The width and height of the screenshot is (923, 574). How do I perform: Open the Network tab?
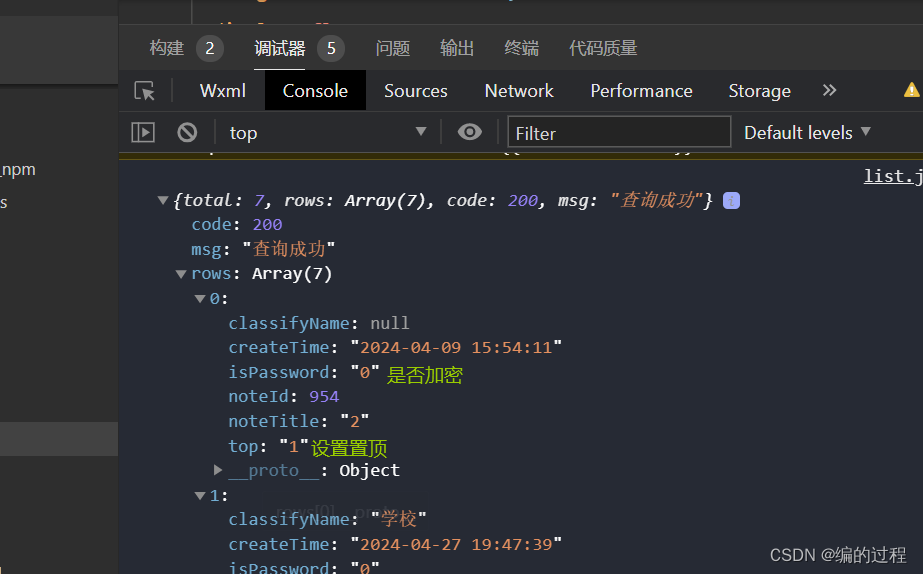519,91
